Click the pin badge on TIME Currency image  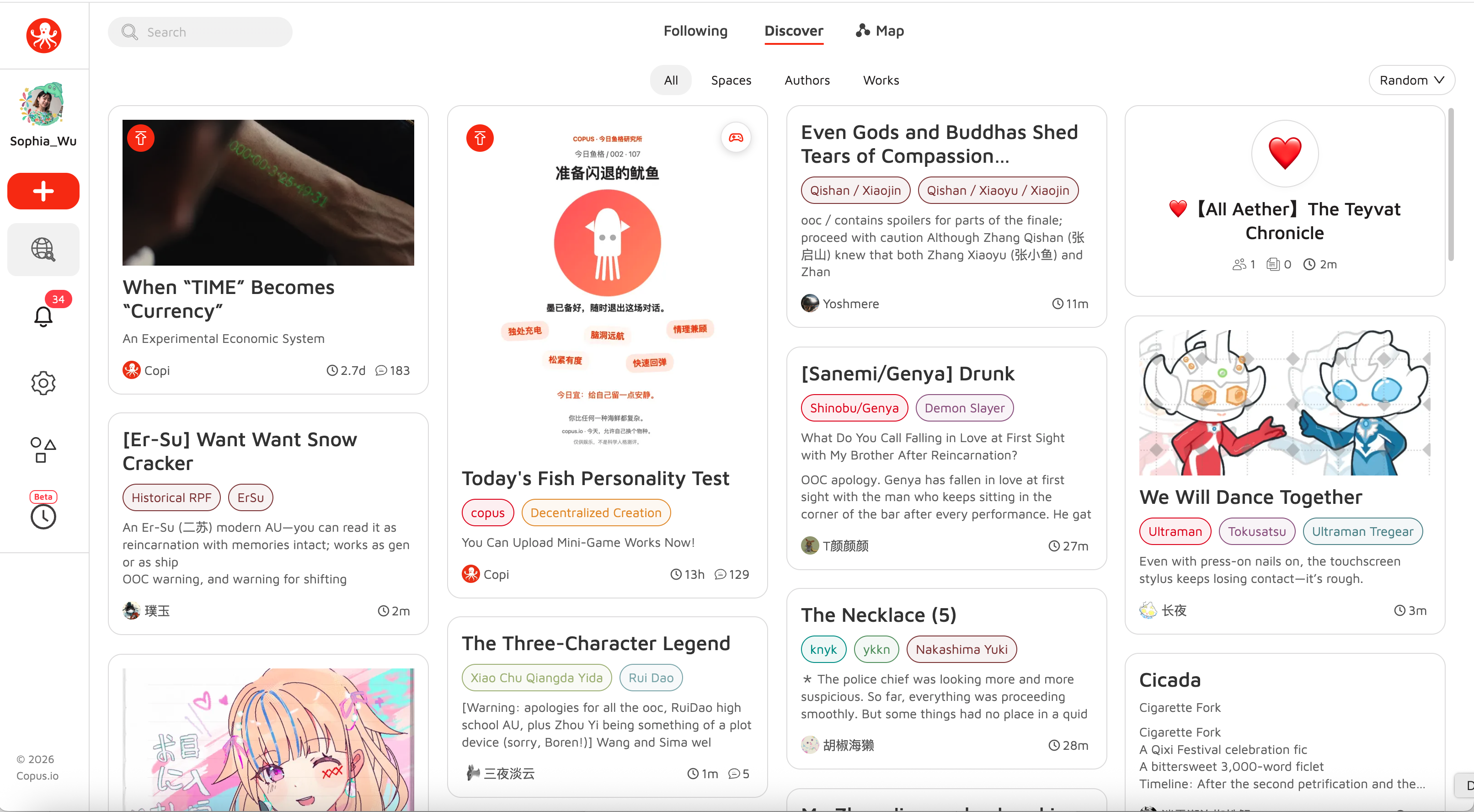coord(141,138)
